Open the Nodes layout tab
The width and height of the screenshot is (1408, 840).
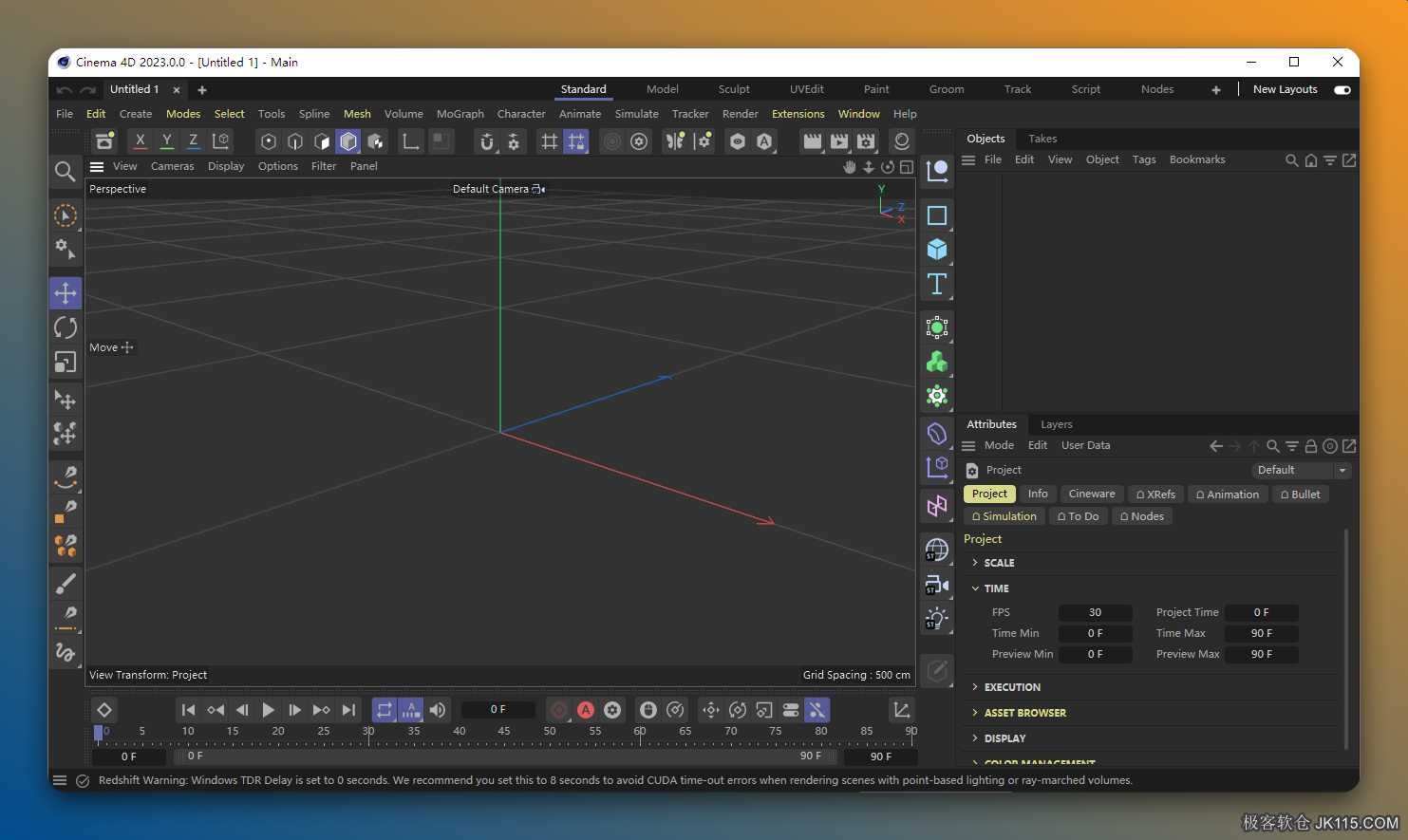coord(1157,89)
